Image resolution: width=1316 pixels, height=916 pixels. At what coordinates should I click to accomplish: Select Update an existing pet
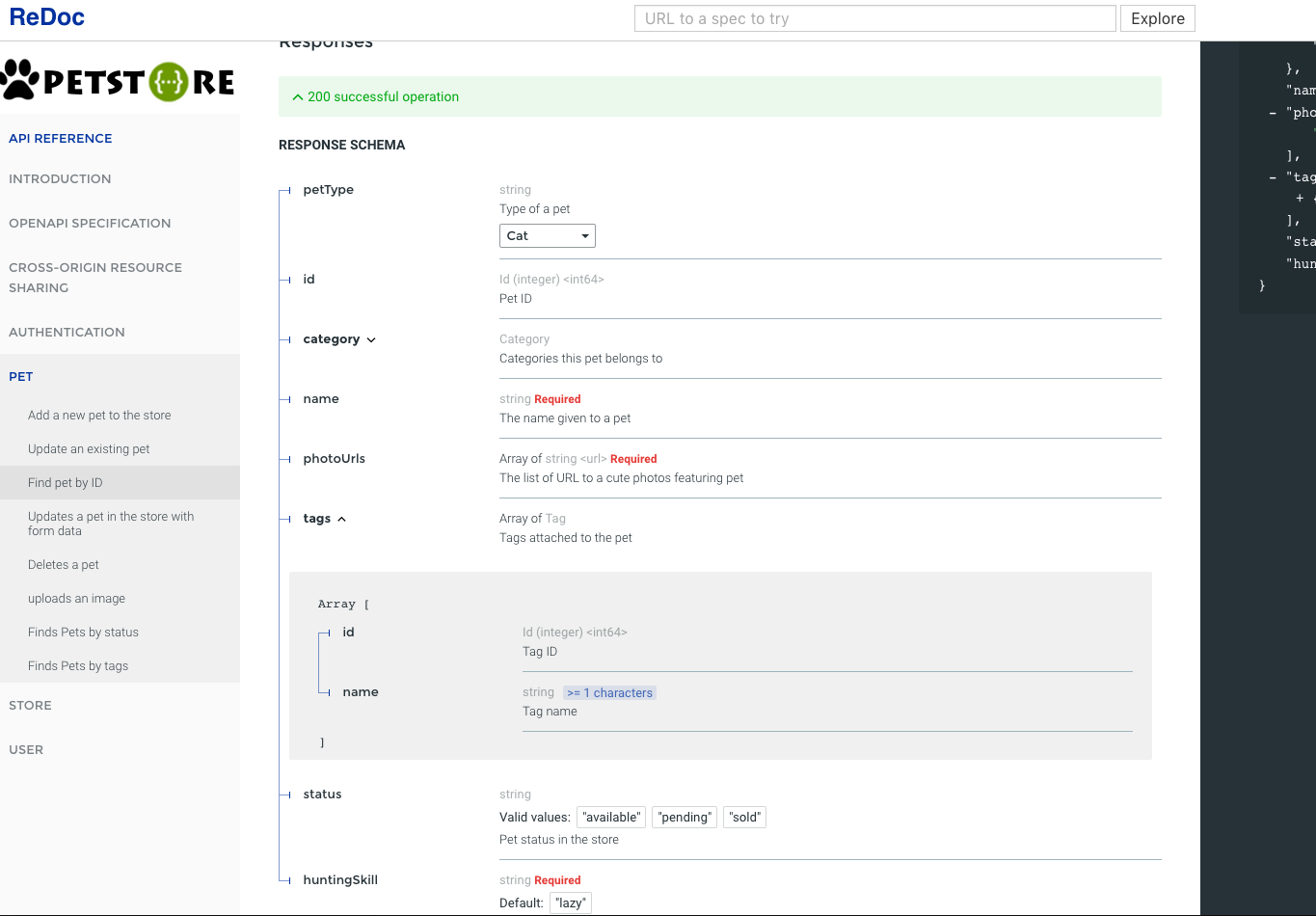89,449
